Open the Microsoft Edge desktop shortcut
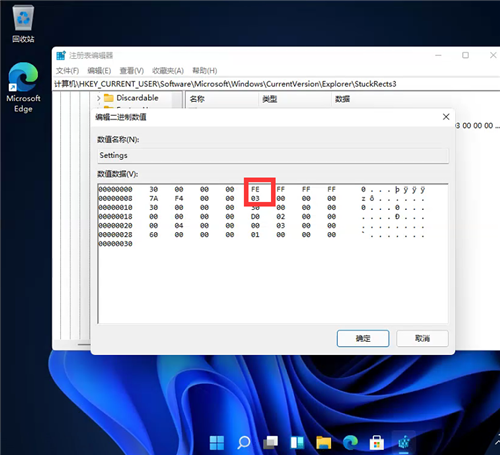The image size is (500, 455). pyautogui.click(x=23, y=87)
